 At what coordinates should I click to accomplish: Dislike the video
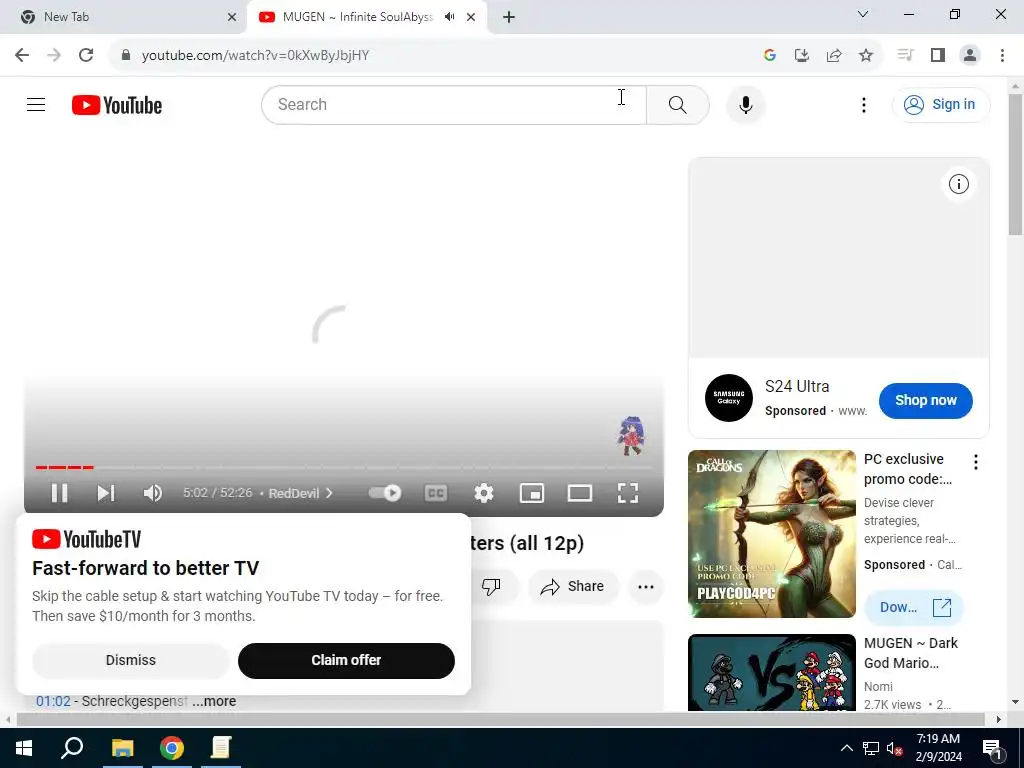pyautogui.click(x=491, y=586)
